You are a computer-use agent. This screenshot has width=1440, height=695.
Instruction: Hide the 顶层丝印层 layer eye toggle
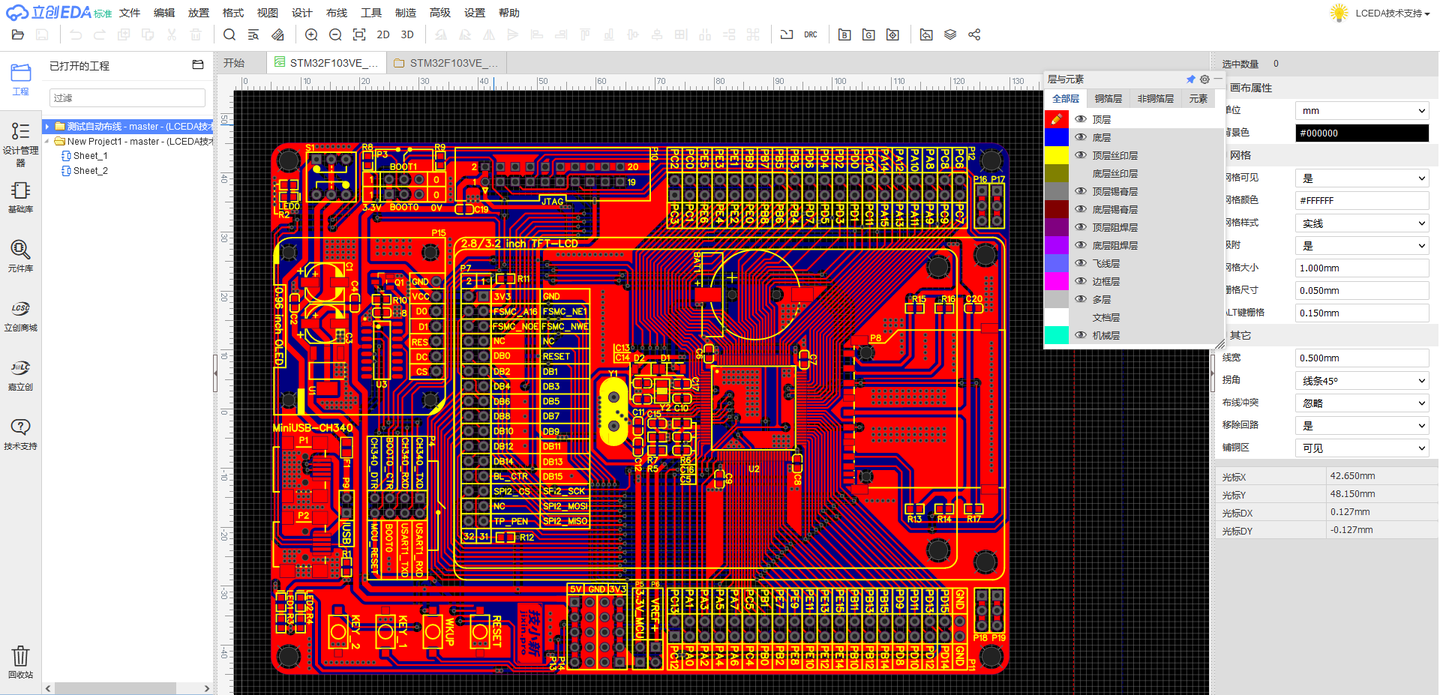tap(1080, 156)
